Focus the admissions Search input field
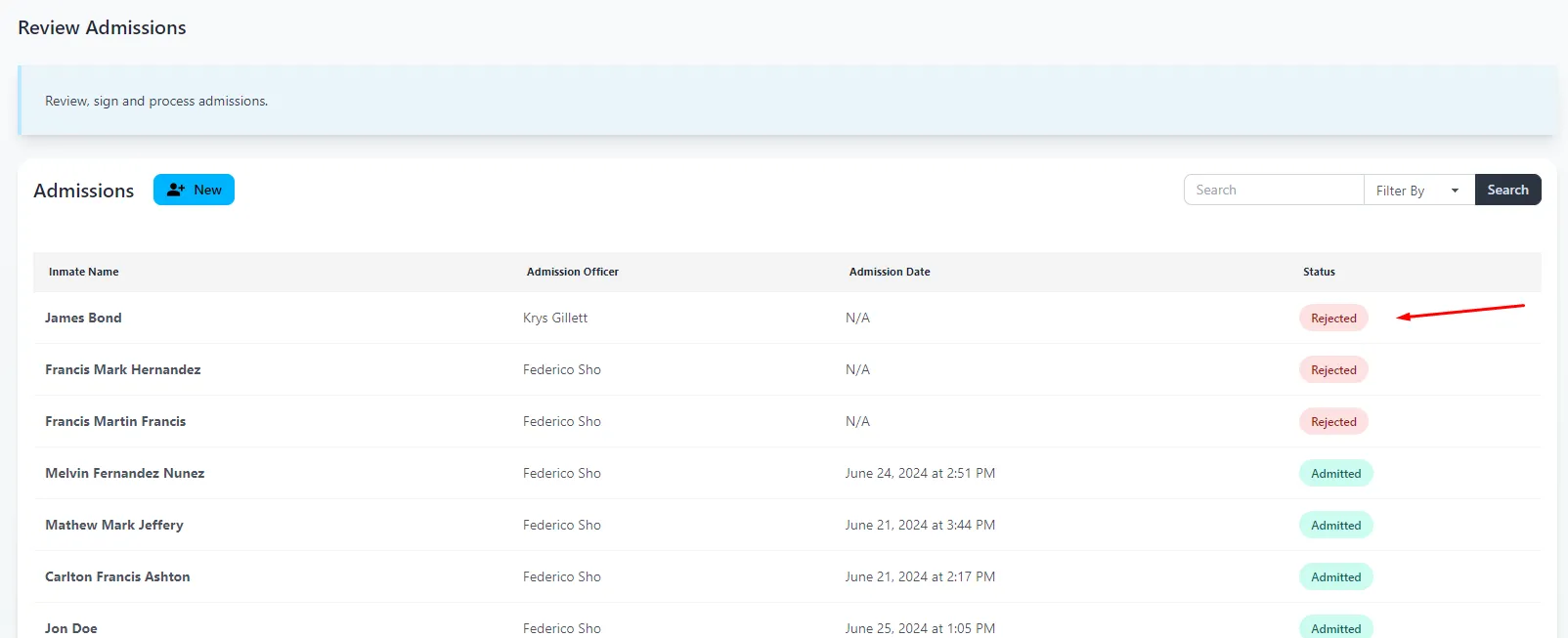The height and width of the screenshot is (638, 1568). click(1273, 190)
